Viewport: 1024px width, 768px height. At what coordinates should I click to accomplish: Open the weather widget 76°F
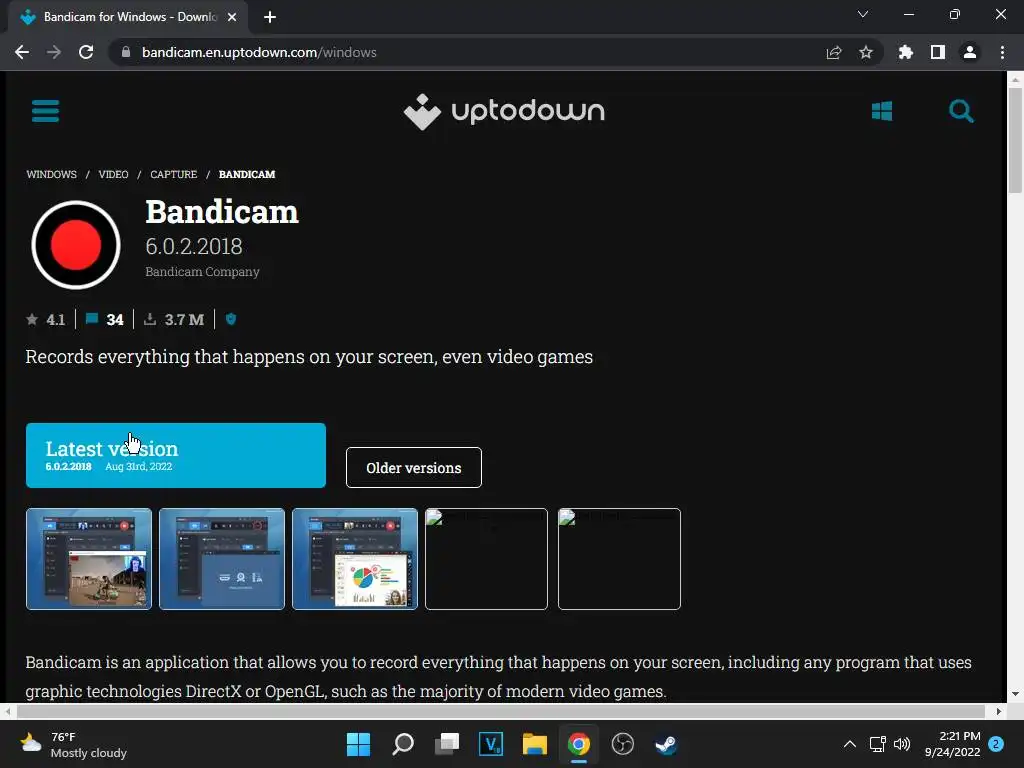[73, 744]
